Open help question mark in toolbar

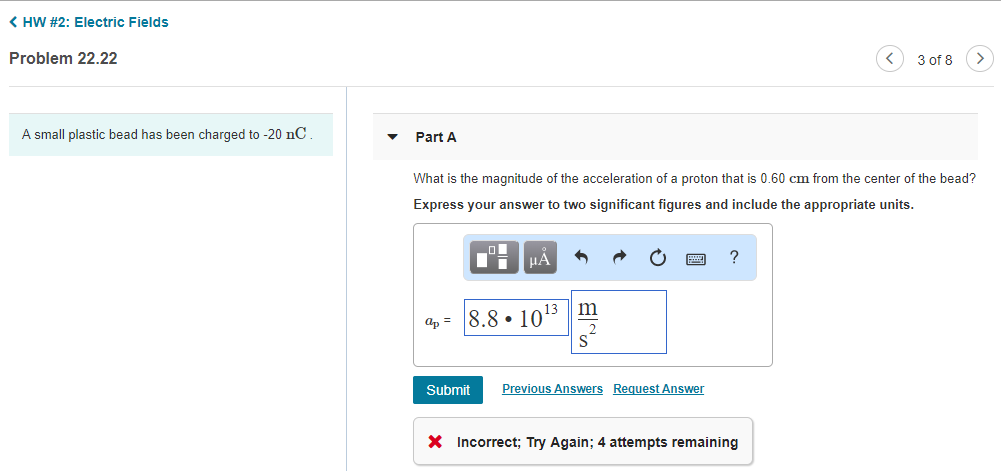[x=734, y=257]
